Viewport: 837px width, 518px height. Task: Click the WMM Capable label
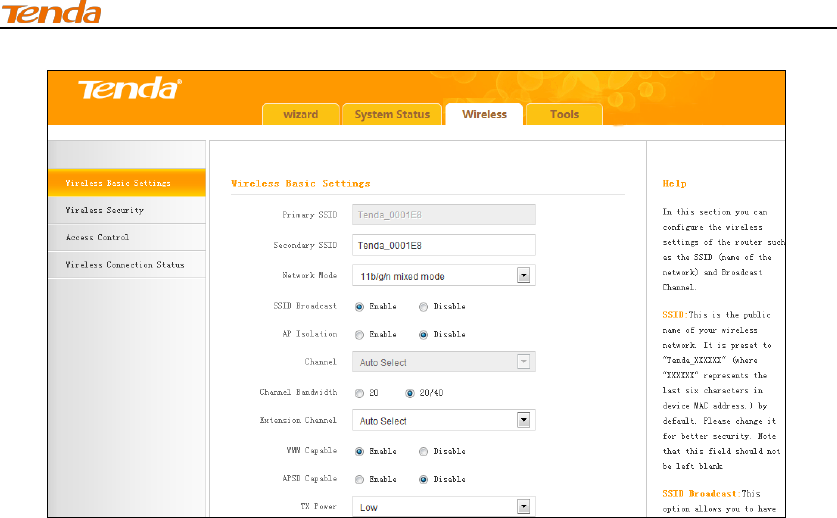(312, 450)
